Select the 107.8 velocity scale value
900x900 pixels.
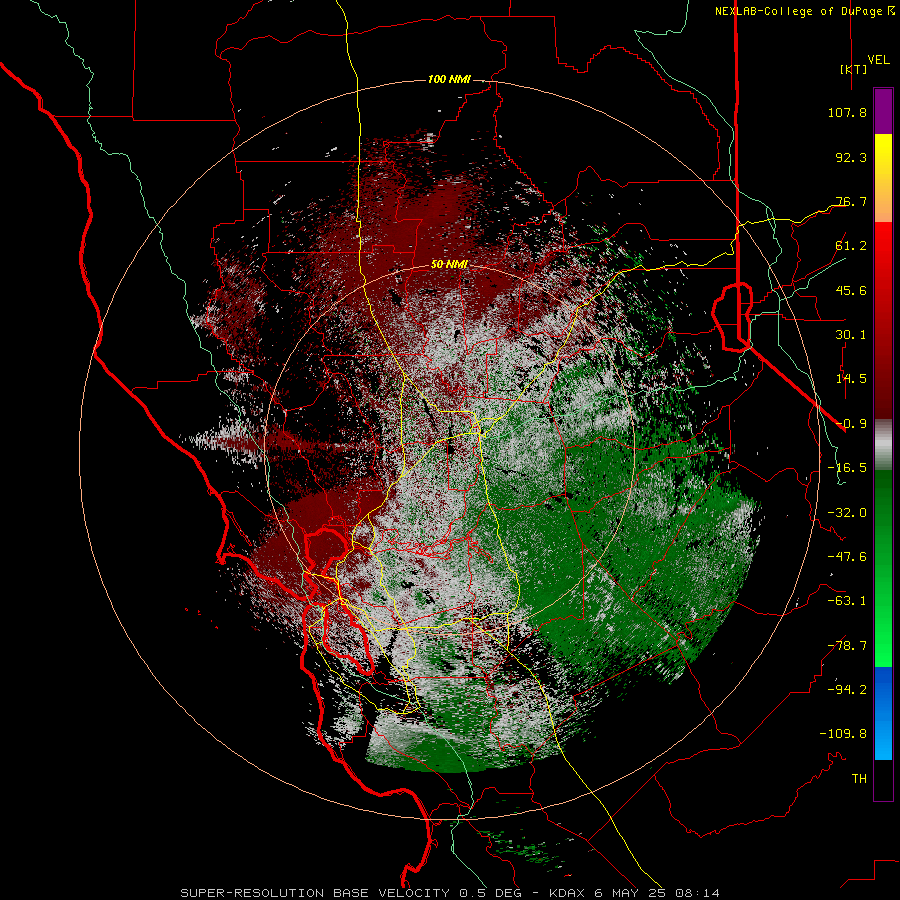[847, 112]
